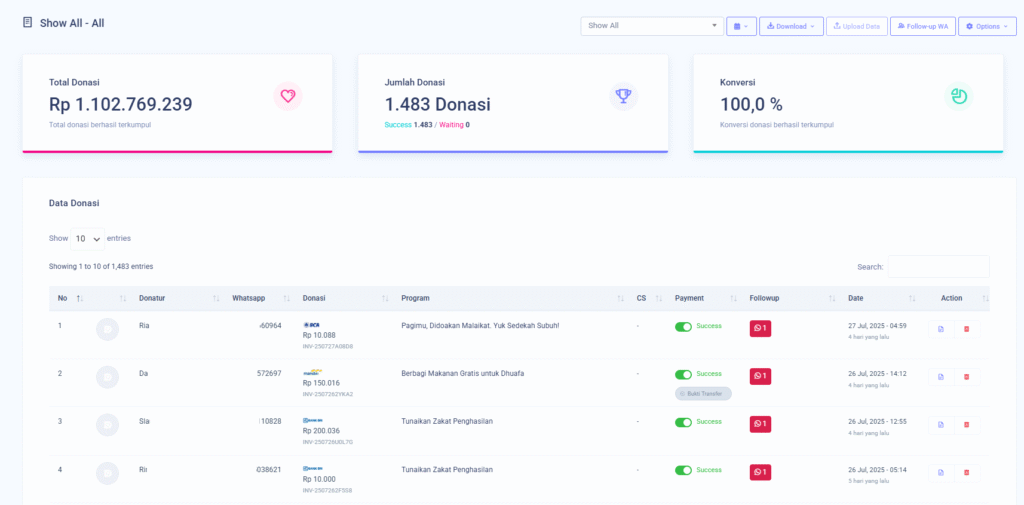Click the donor avatar in row 4
Viewport: 1024px width, 505px height.
[107, 472]
